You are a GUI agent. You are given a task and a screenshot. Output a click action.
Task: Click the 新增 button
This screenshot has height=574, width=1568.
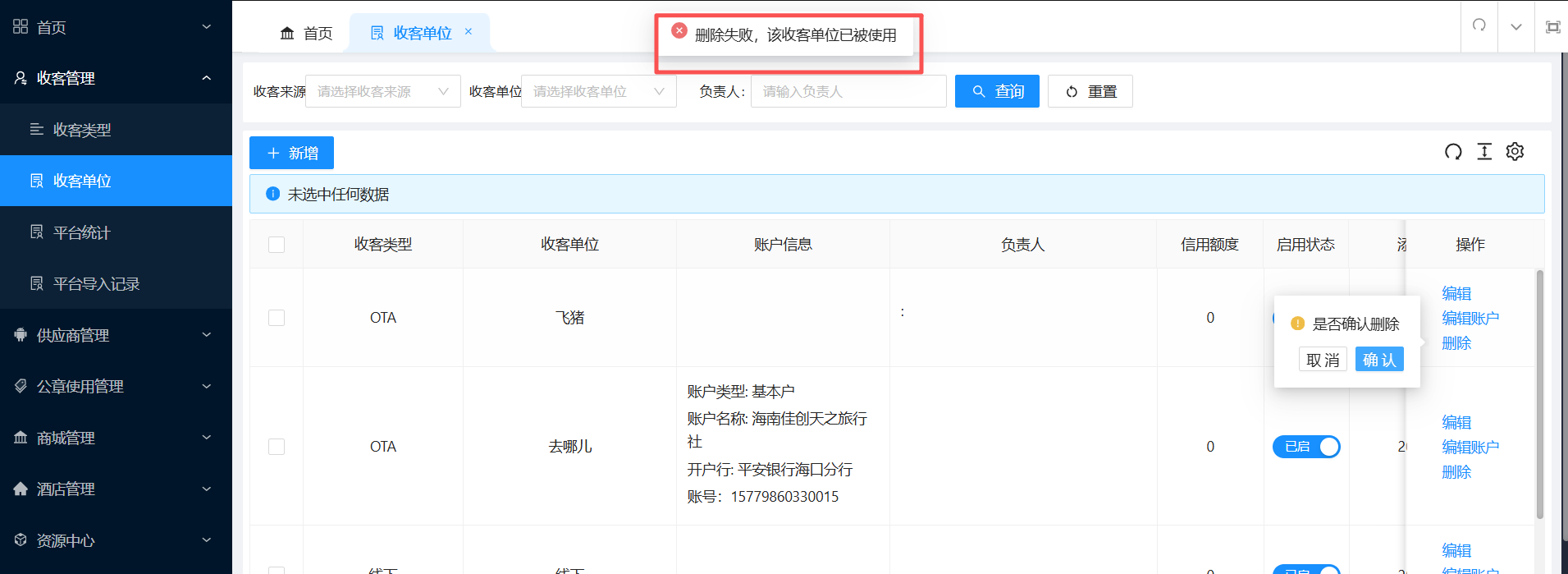pyautogui.click(x=291, y=153)
